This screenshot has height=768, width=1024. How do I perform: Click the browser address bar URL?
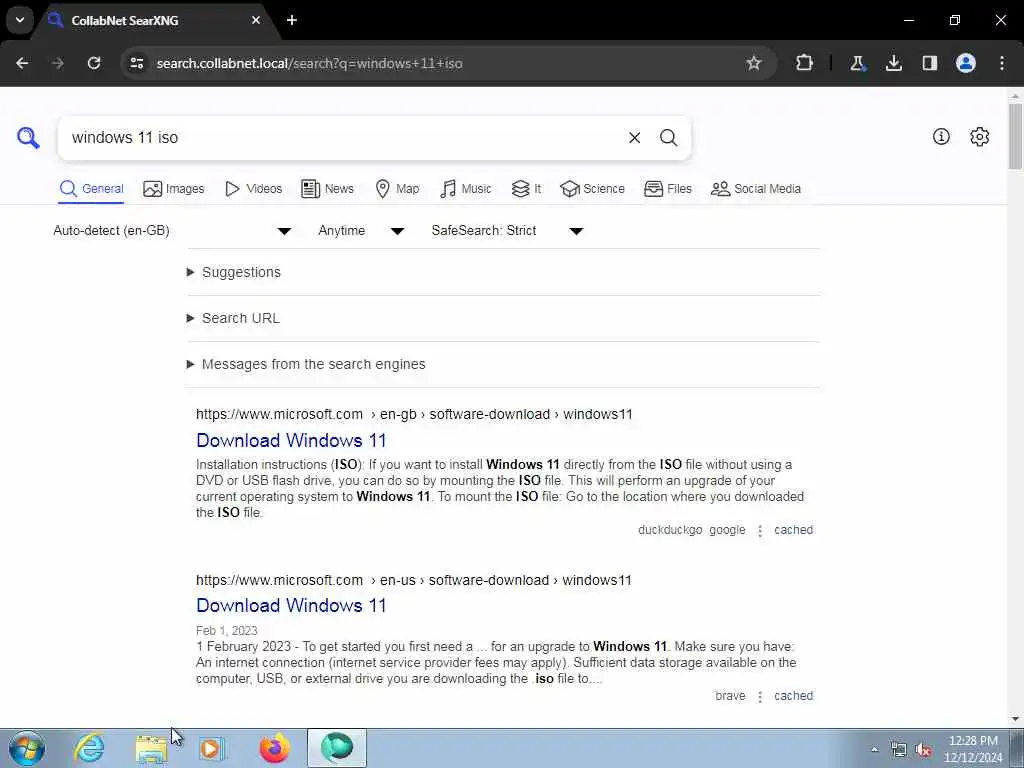click(x=310, y=63)
